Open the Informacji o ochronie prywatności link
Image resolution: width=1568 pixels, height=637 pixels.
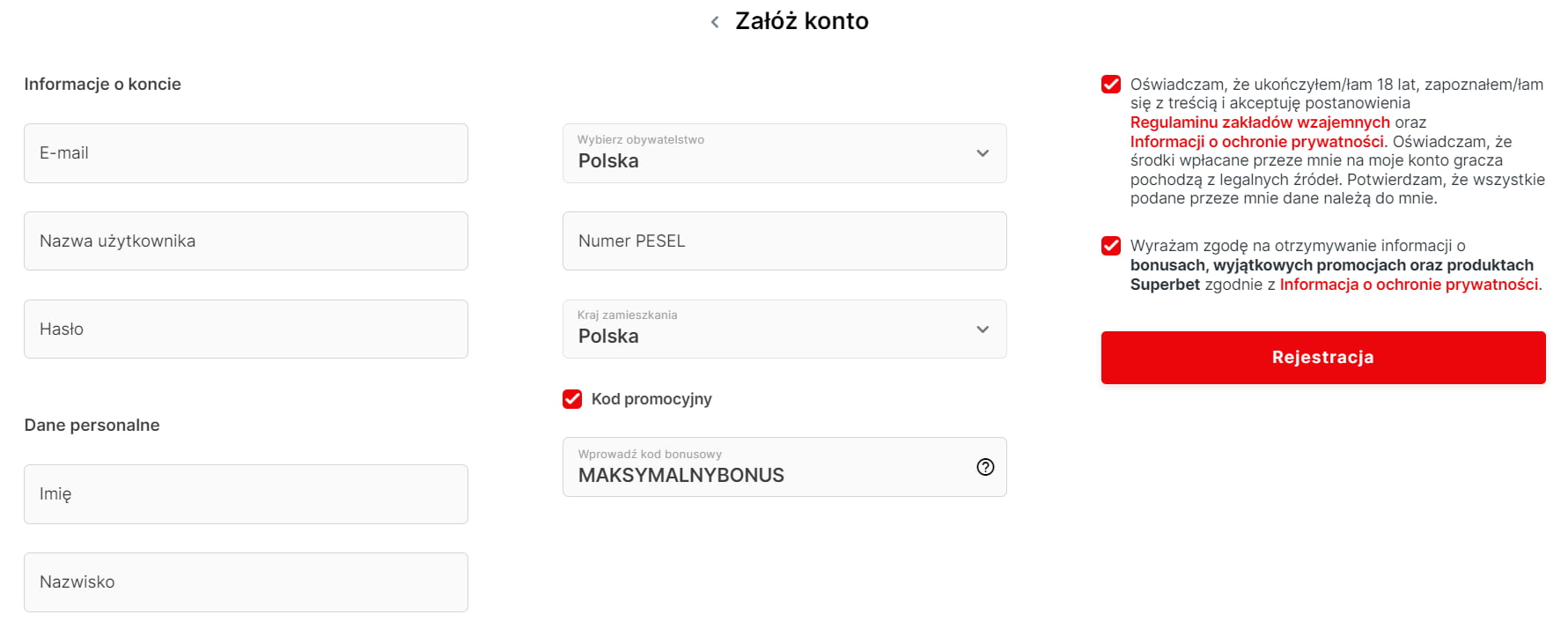point(1256,142)
